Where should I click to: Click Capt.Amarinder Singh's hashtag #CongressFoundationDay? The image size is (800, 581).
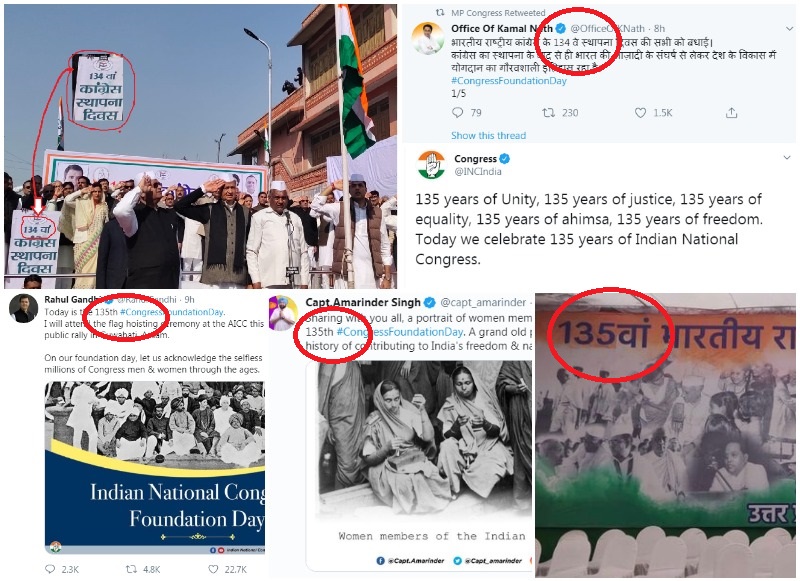click(x=400, y=332)
